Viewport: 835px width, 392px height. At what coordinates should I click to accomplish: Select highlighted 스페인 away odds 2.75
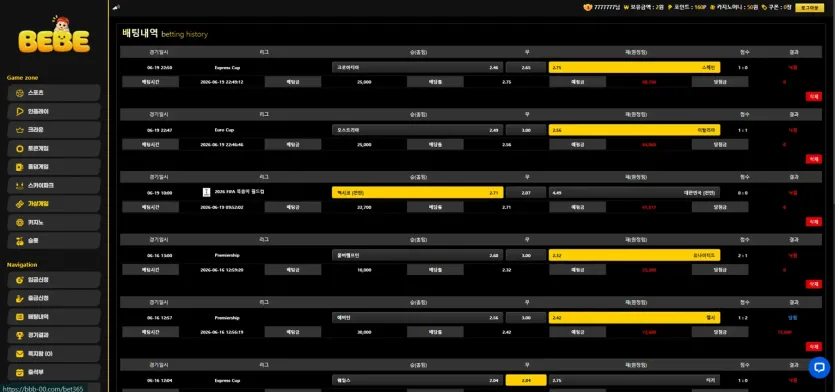634,68
